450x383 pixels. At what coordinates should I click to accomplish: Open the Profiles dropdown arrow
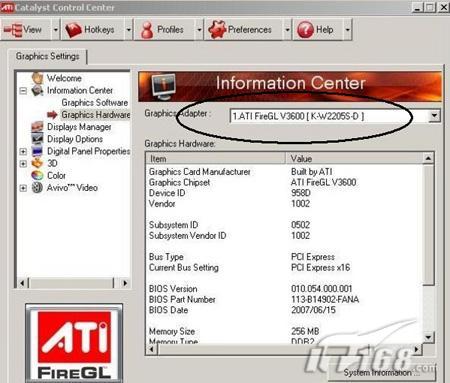(199, 30)
